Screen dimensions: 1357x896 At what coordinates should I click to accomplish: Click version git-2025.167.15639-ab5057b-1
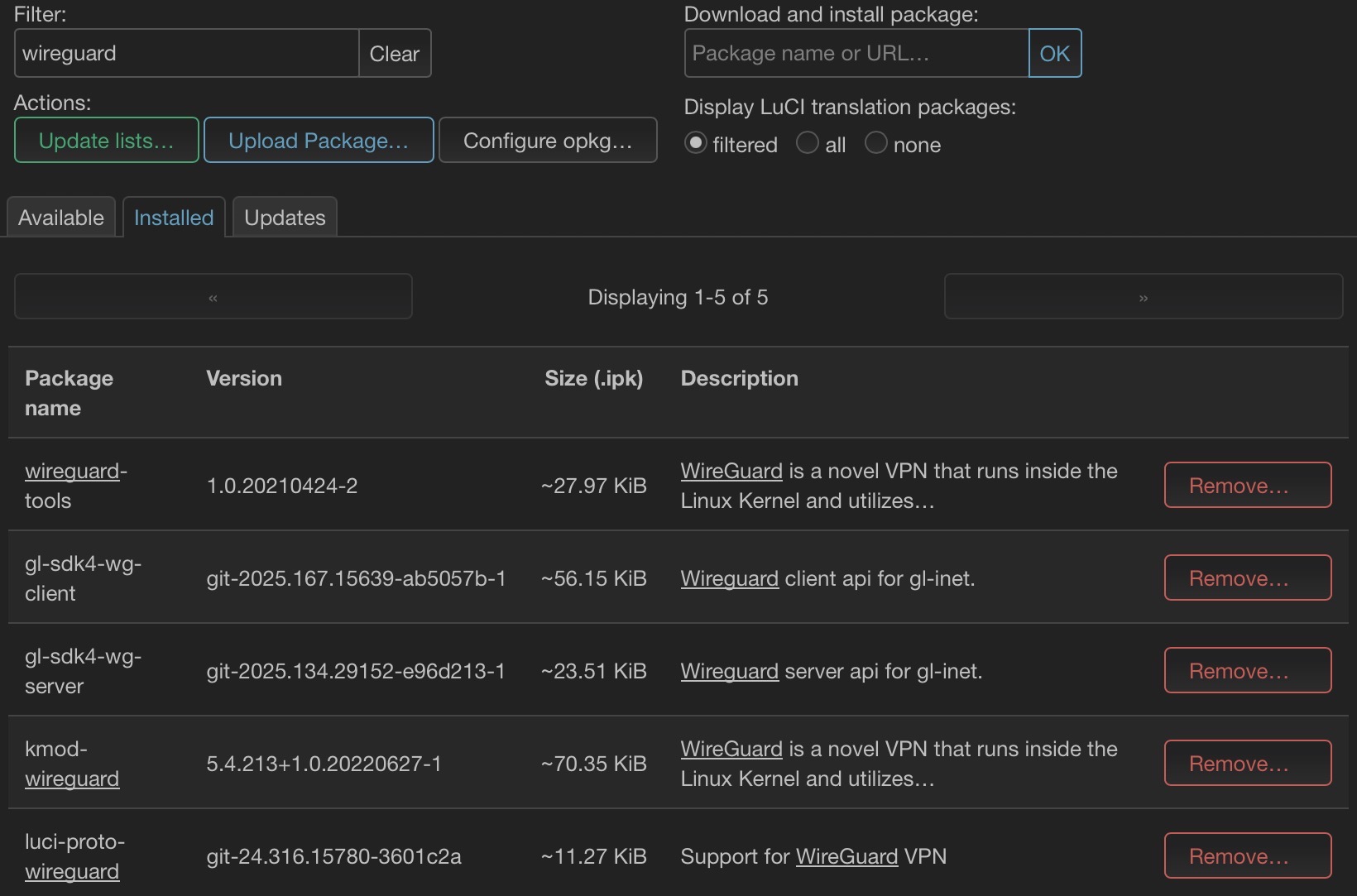[356, 578]
